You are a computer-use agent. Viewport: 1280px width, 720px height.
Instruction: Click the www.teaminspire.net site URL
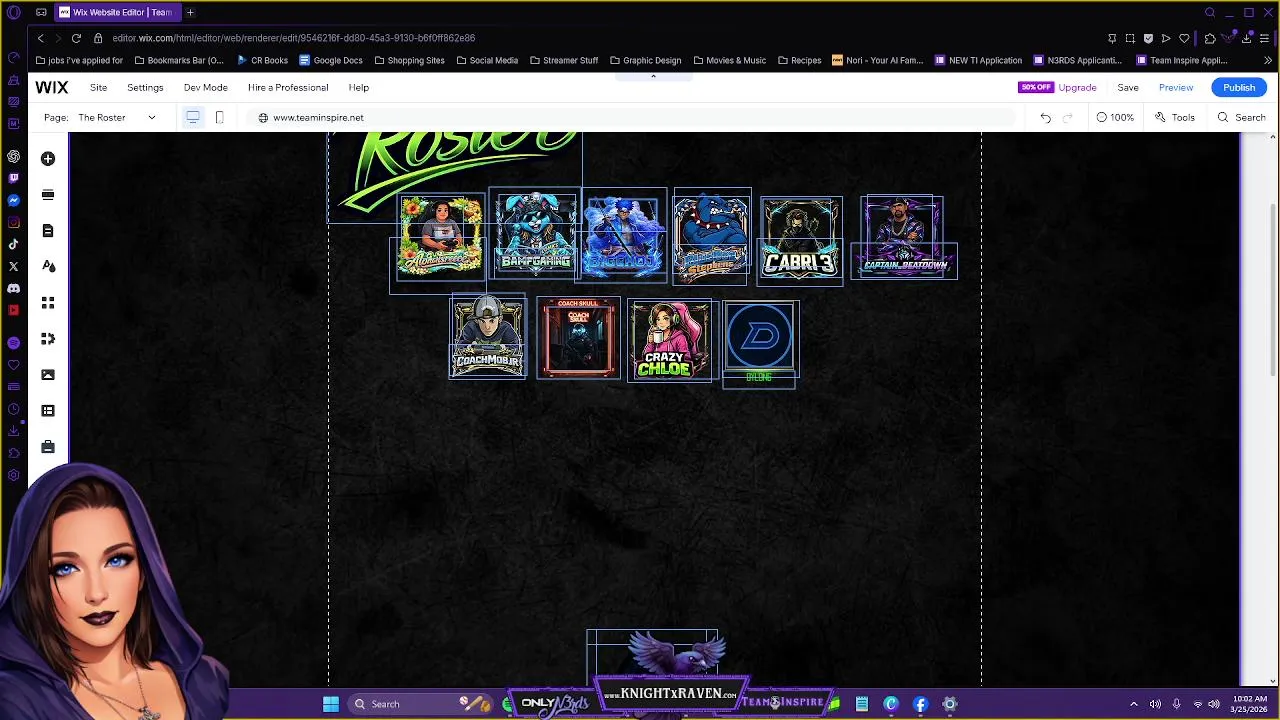click(318, 118)
